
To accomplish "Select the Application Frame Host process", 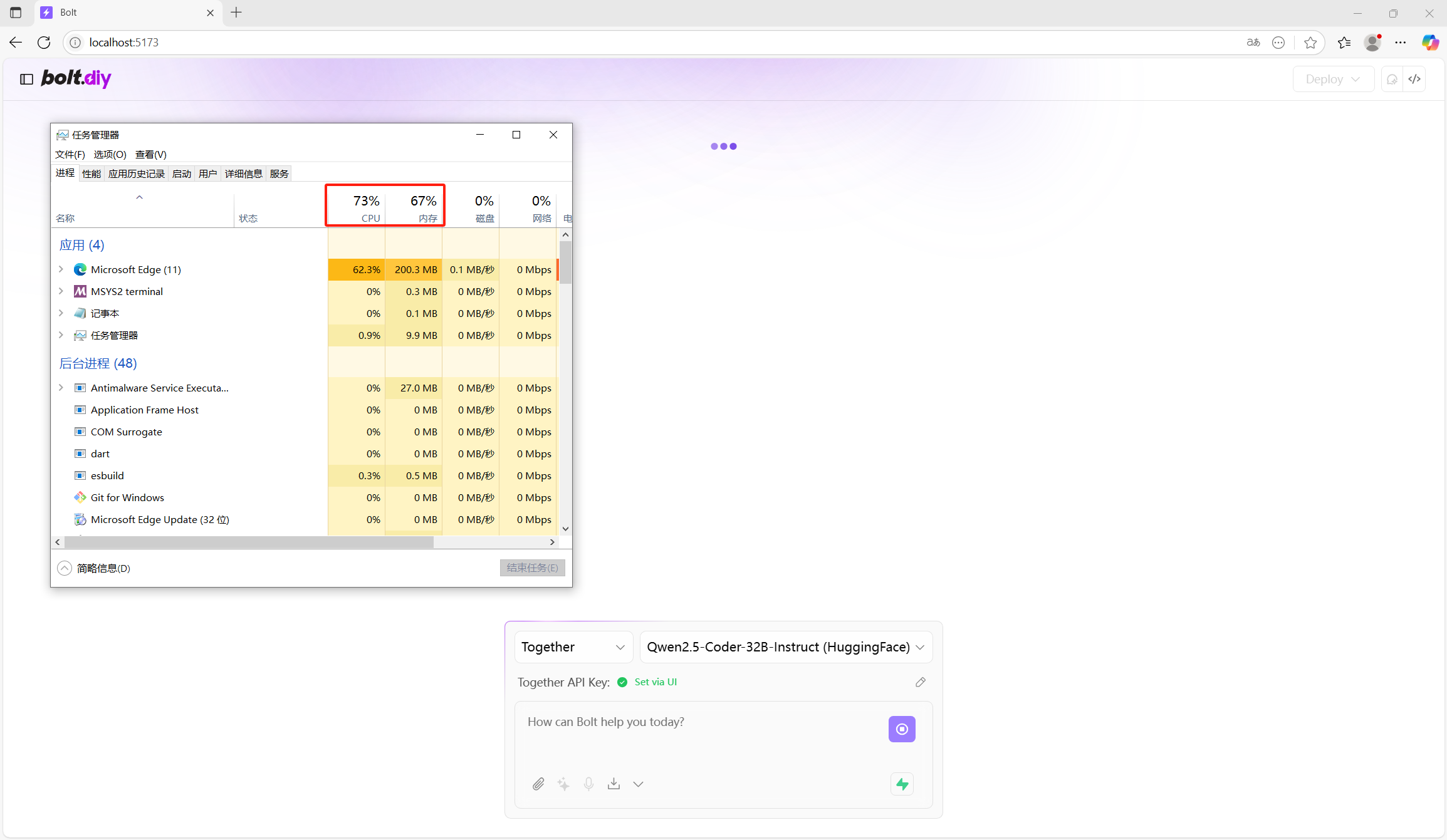I will [305, 410].
